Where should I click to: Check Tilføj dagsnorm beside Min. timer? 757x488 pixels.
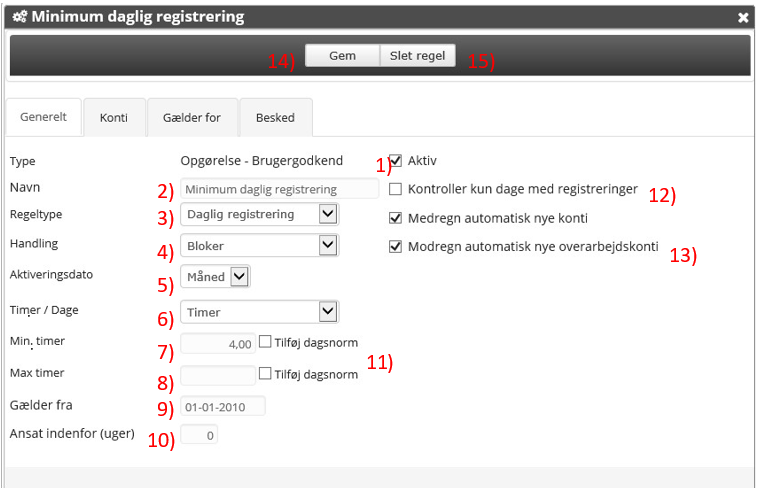pos(265,342)
